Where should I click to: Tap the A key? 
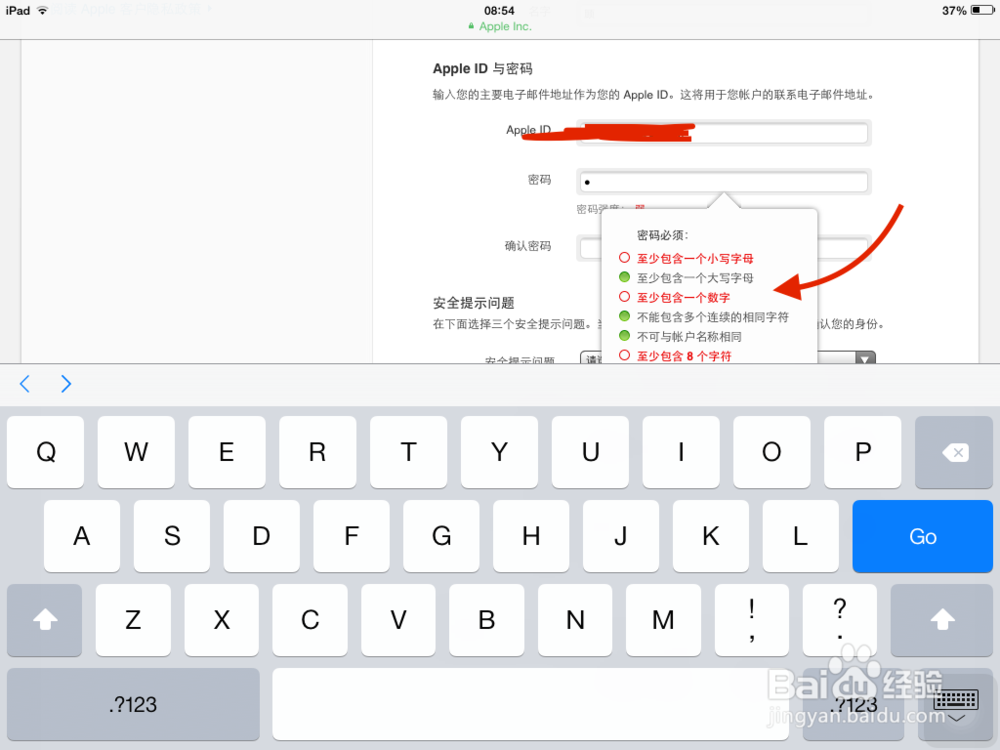tap(82, 536)
